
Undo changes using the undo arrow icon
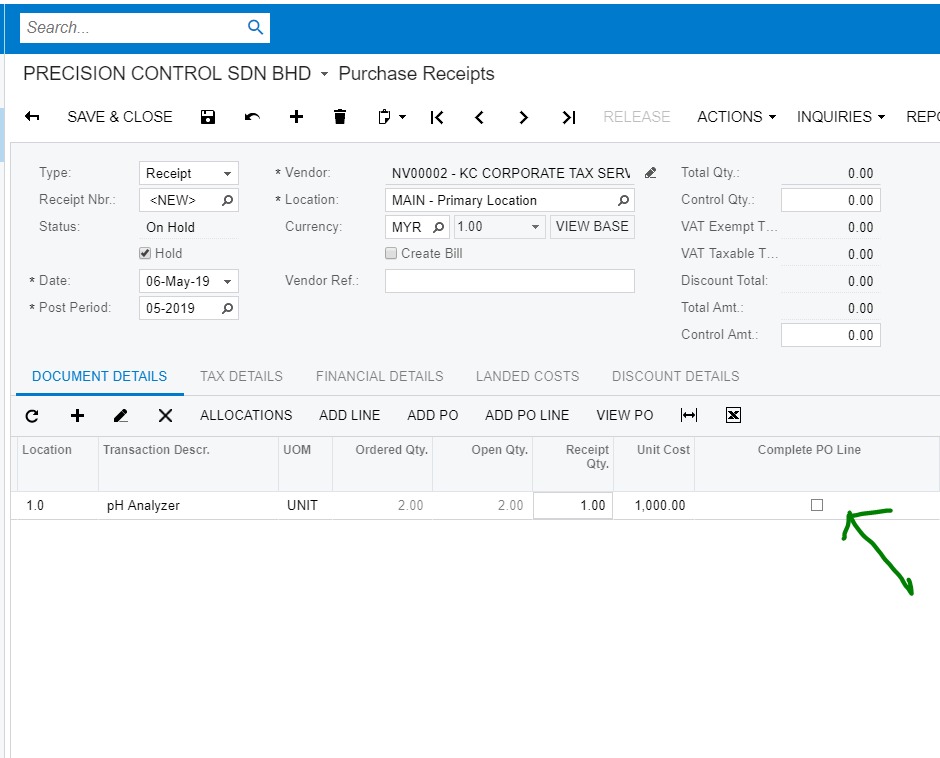pos(252,117)
